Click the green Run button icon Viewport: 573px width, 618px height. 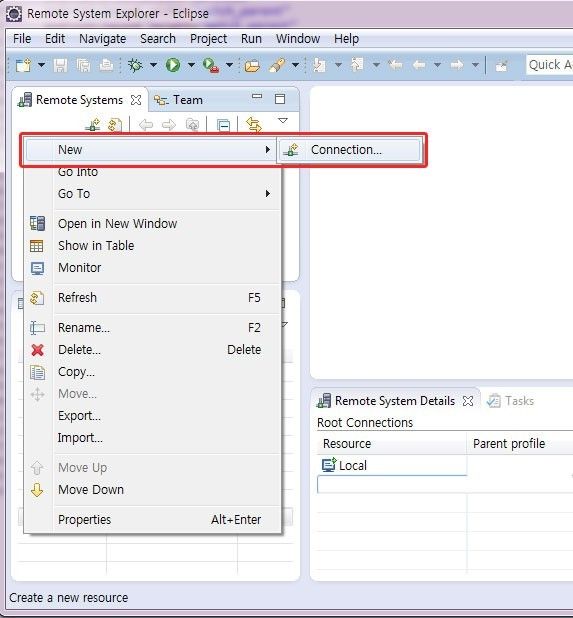[x=173, y=65]
